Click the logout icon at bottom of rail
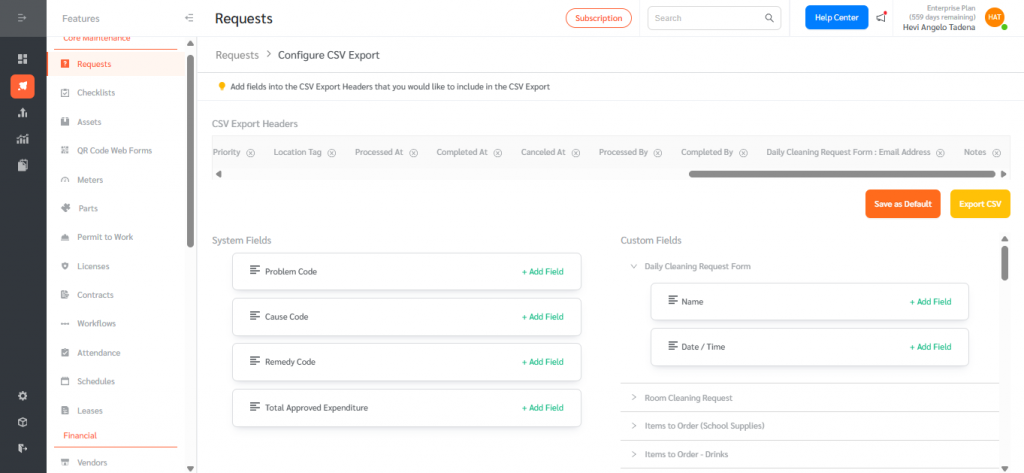 coord(22,448)
